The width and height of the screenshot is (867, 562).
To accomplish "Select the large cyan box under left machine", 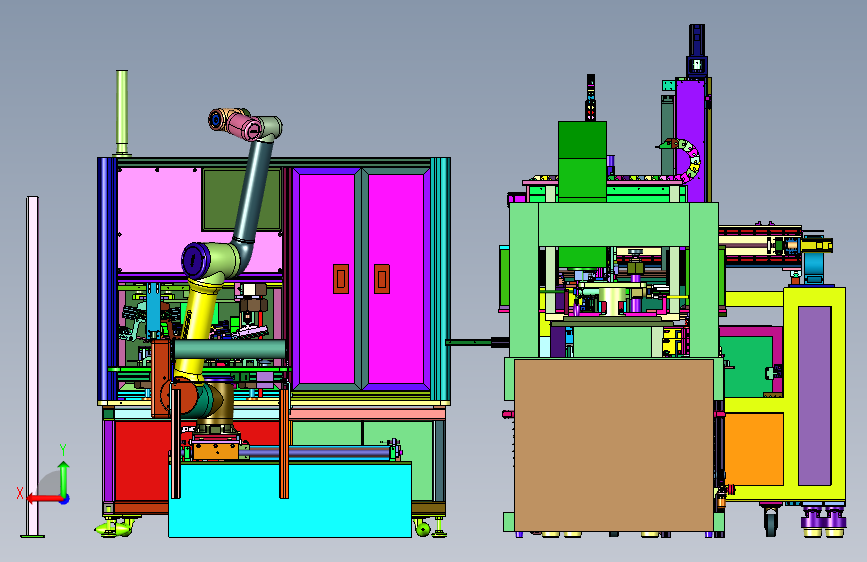I will [x=290, y=499].
